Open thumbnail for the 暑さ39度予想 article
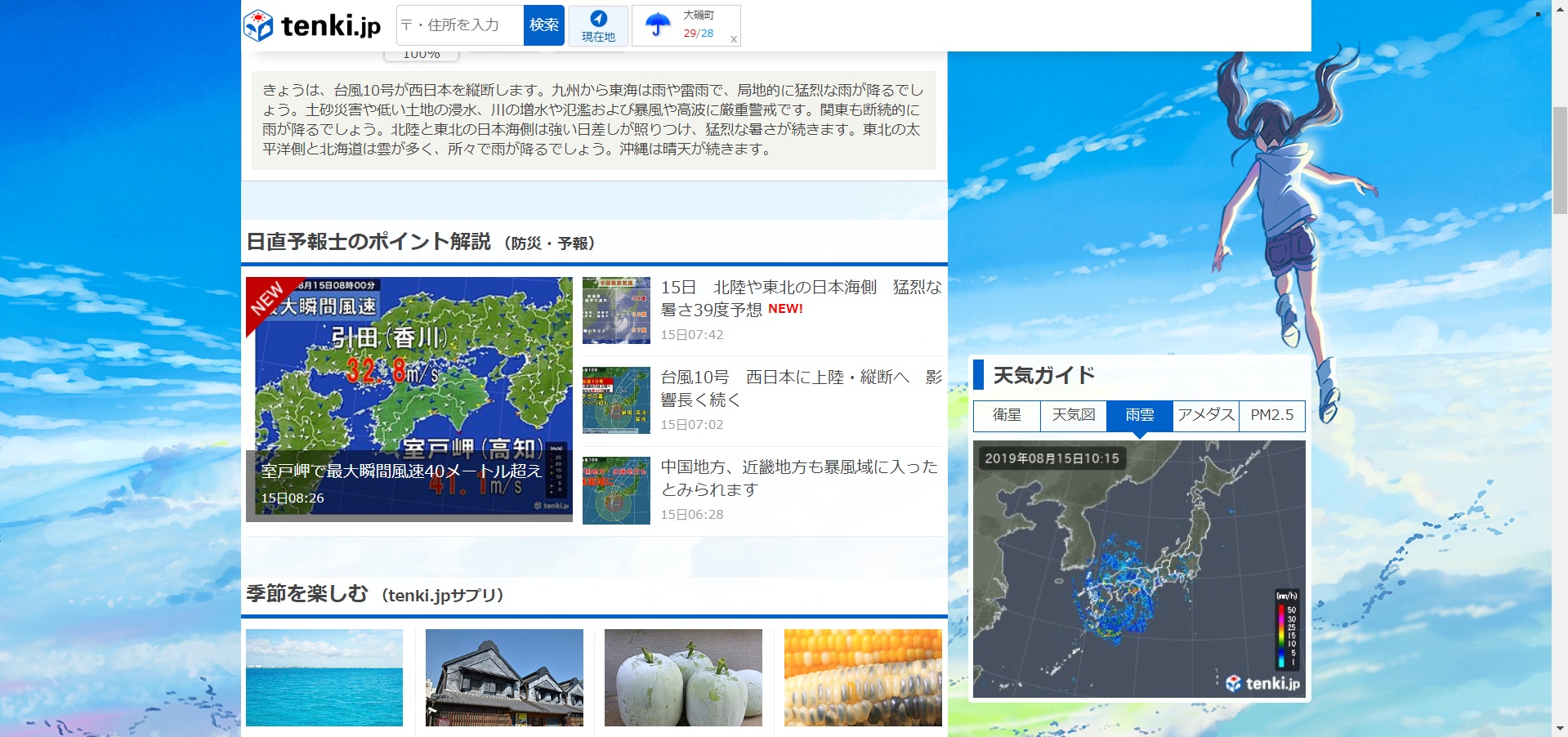Viewport: 1568px width, 737px height. tap(616, 310)
